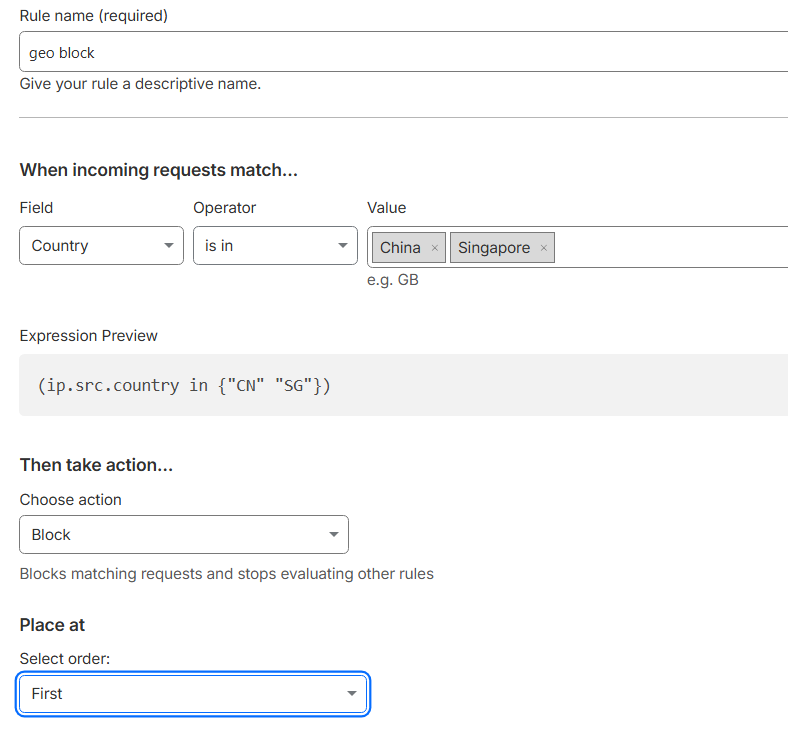Click the 'Choose action' label

[x=70, y=500]
